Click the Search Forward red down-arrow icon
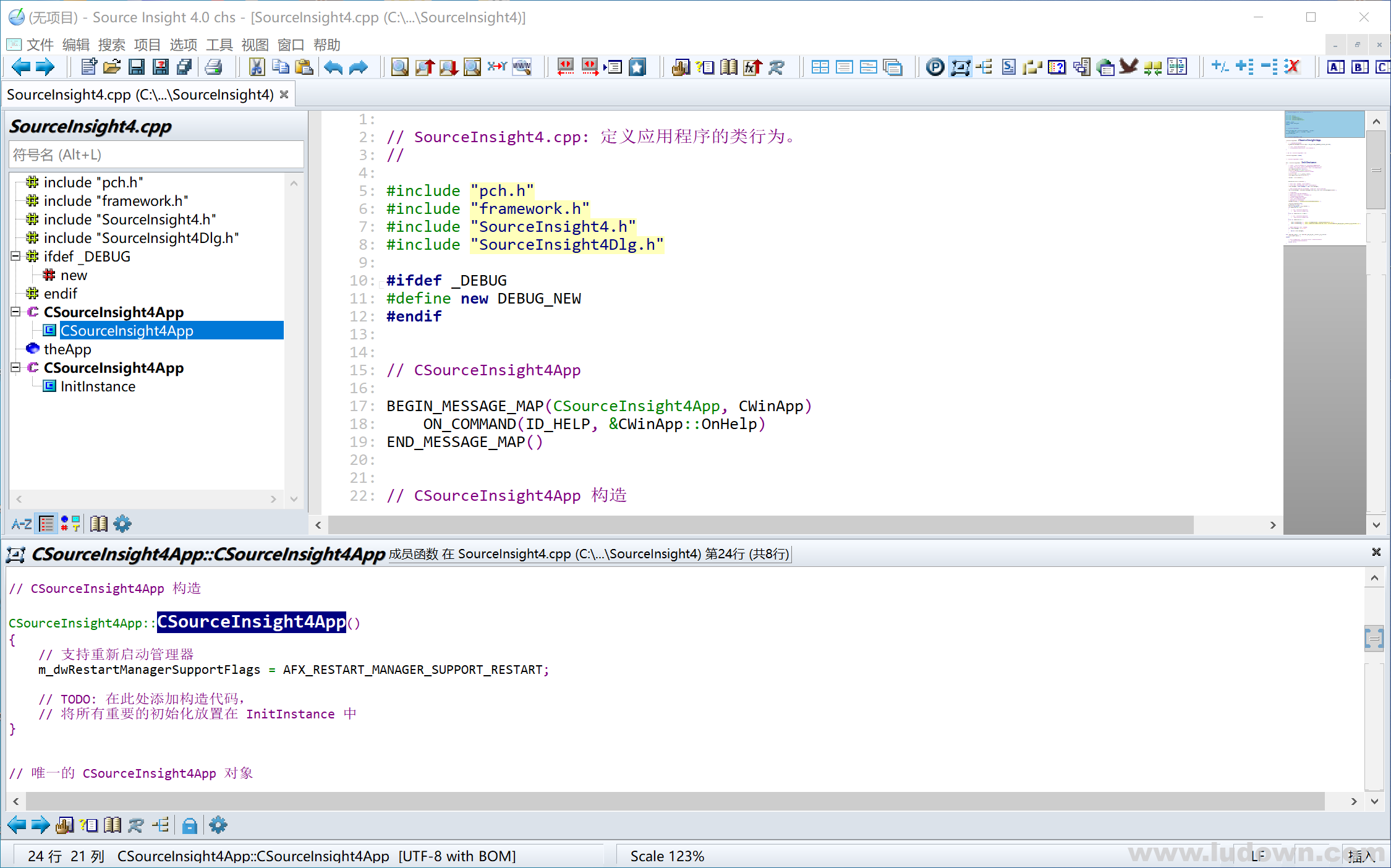 [x=449, y=67]
